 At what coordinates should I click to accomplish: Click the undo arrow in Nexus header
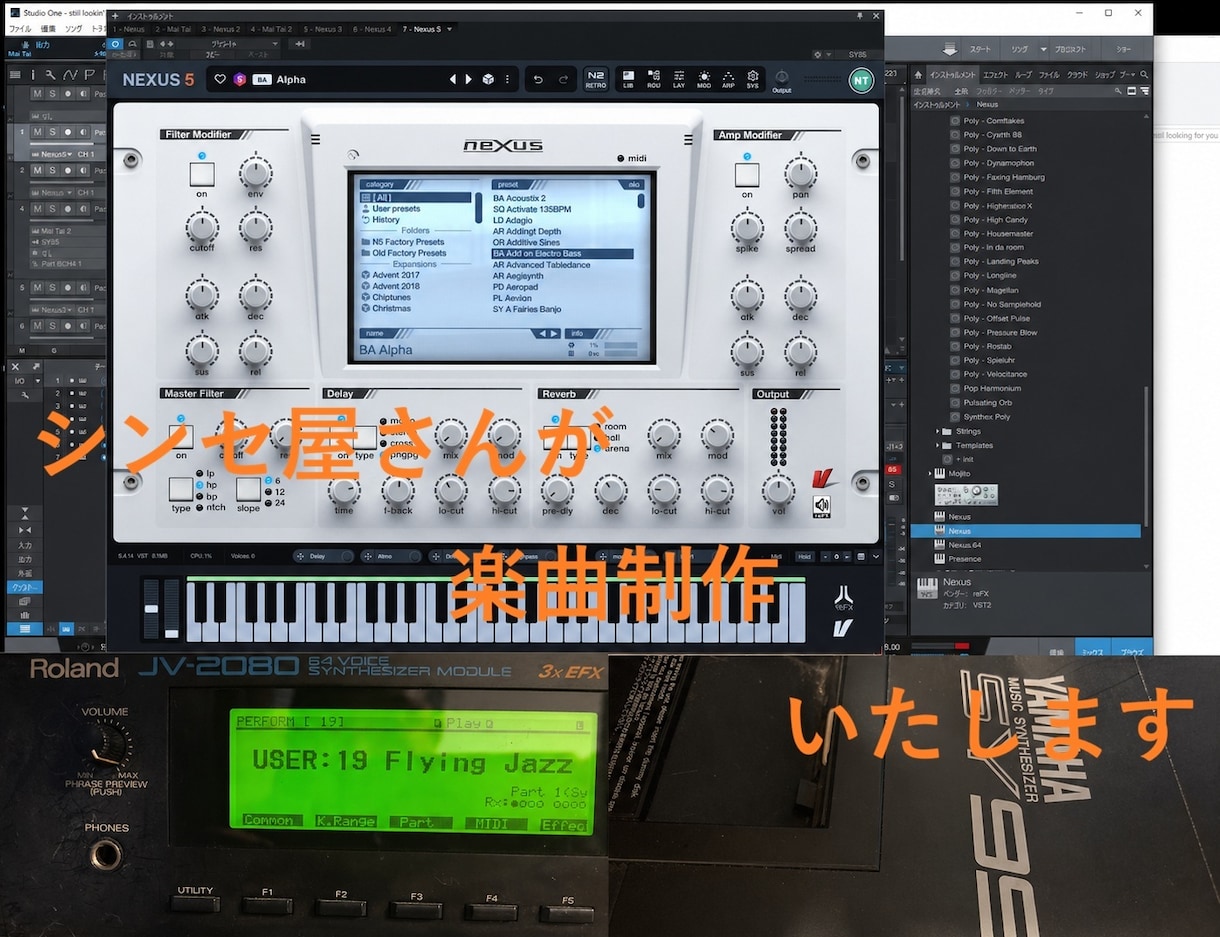[537, 79]
